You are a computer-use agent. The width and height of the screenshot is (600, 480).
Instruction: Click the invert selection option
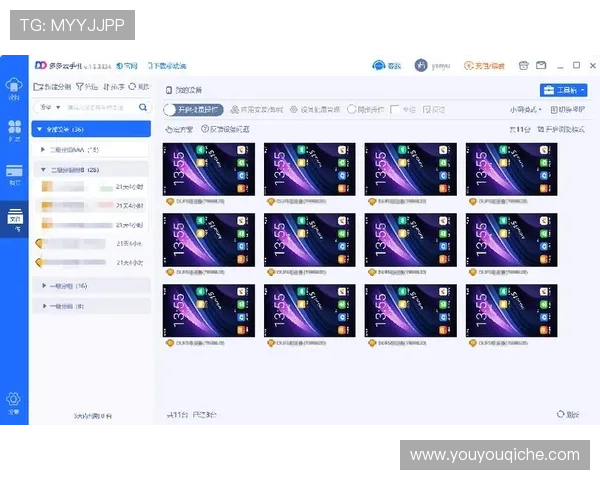(x=434, y=110)
